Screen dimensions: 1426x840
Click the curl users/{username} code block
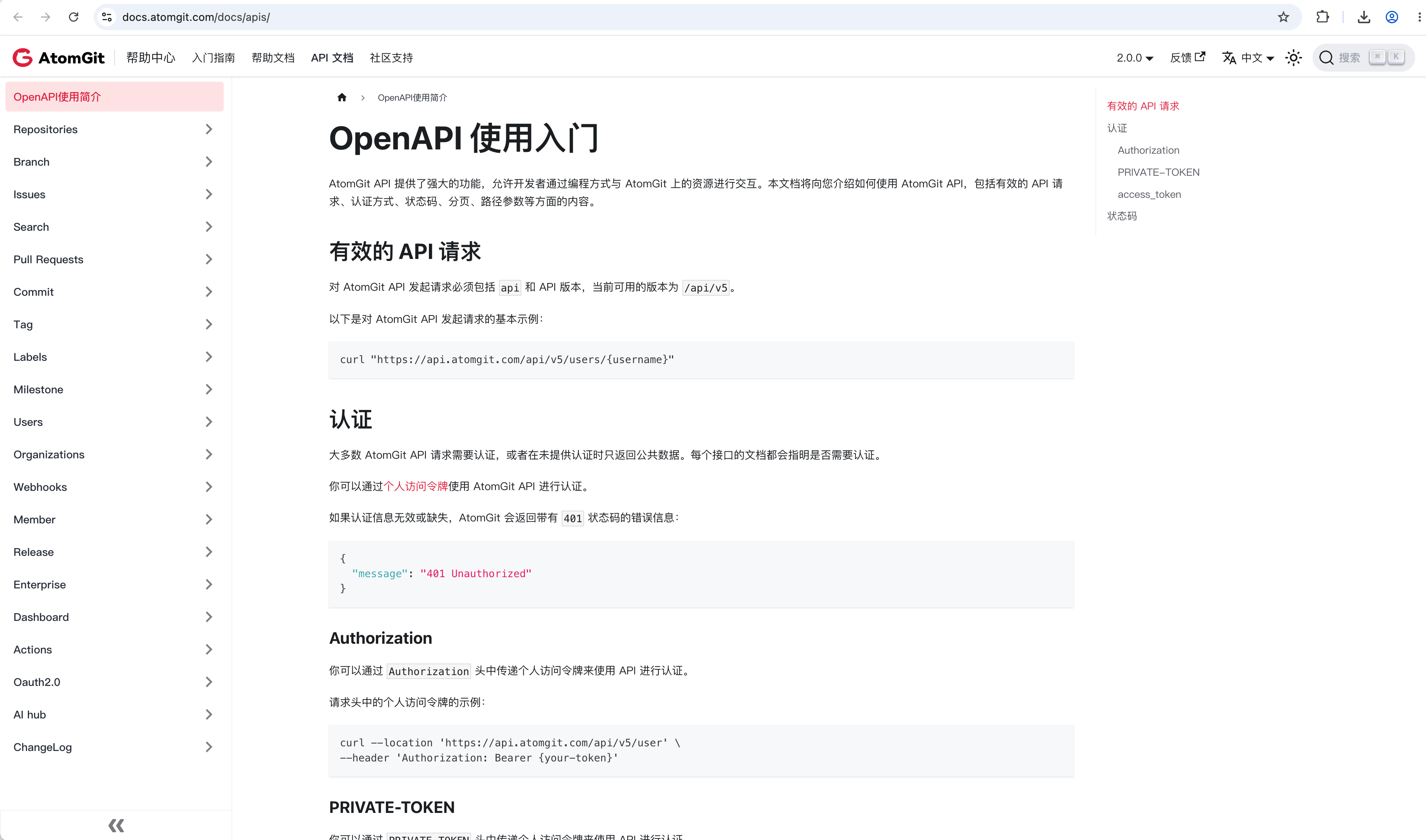[x=701, y=360]
